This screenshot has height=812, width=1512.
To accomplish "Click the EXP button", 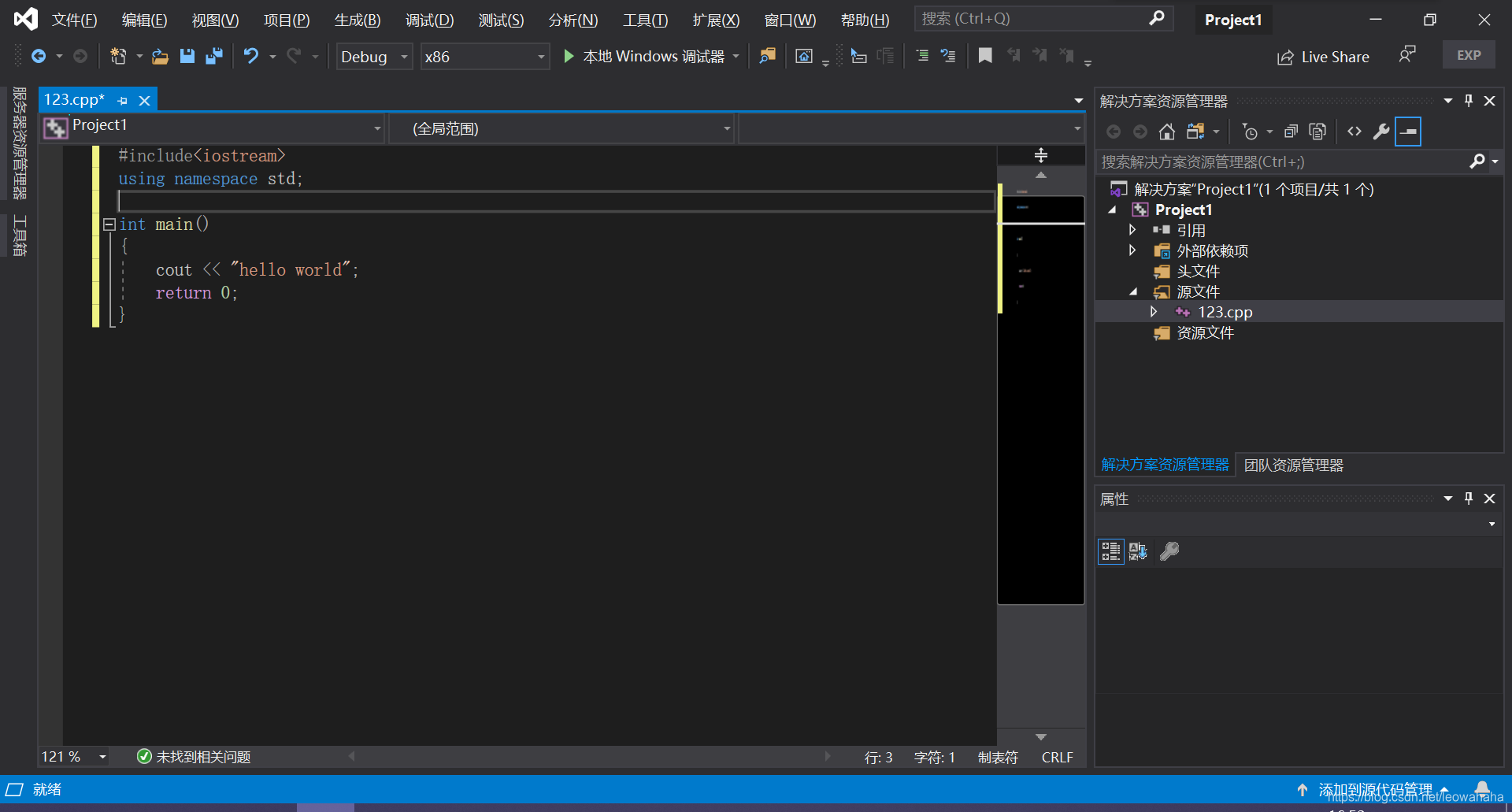I will [x=1469, y=55].
